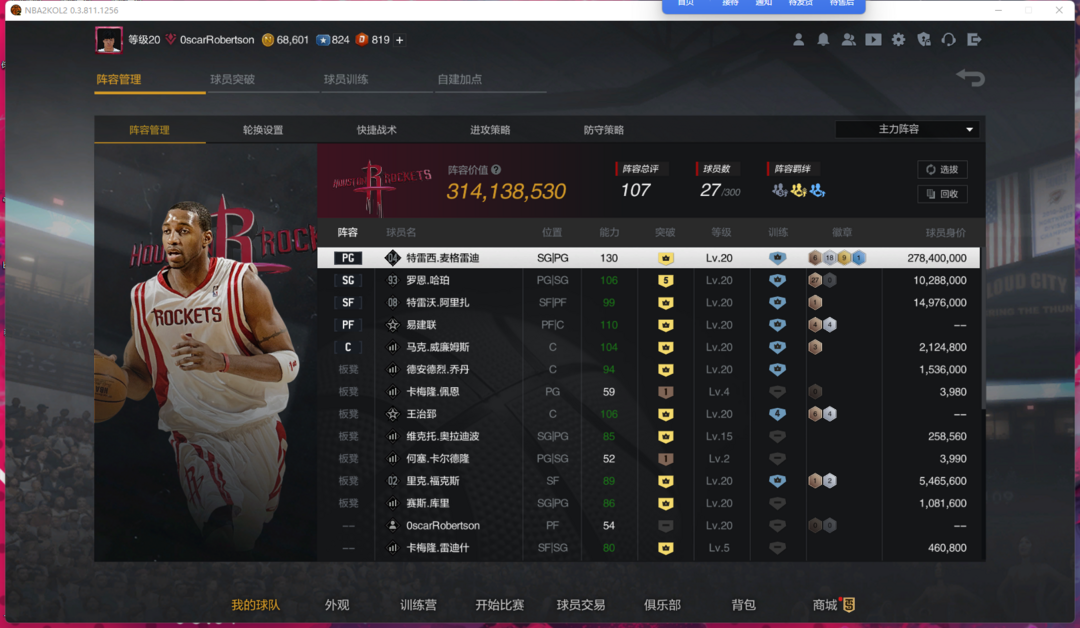Open 俱乐部 in bottom navigation
Viewport: 1080px width, 628px height.
662,605
